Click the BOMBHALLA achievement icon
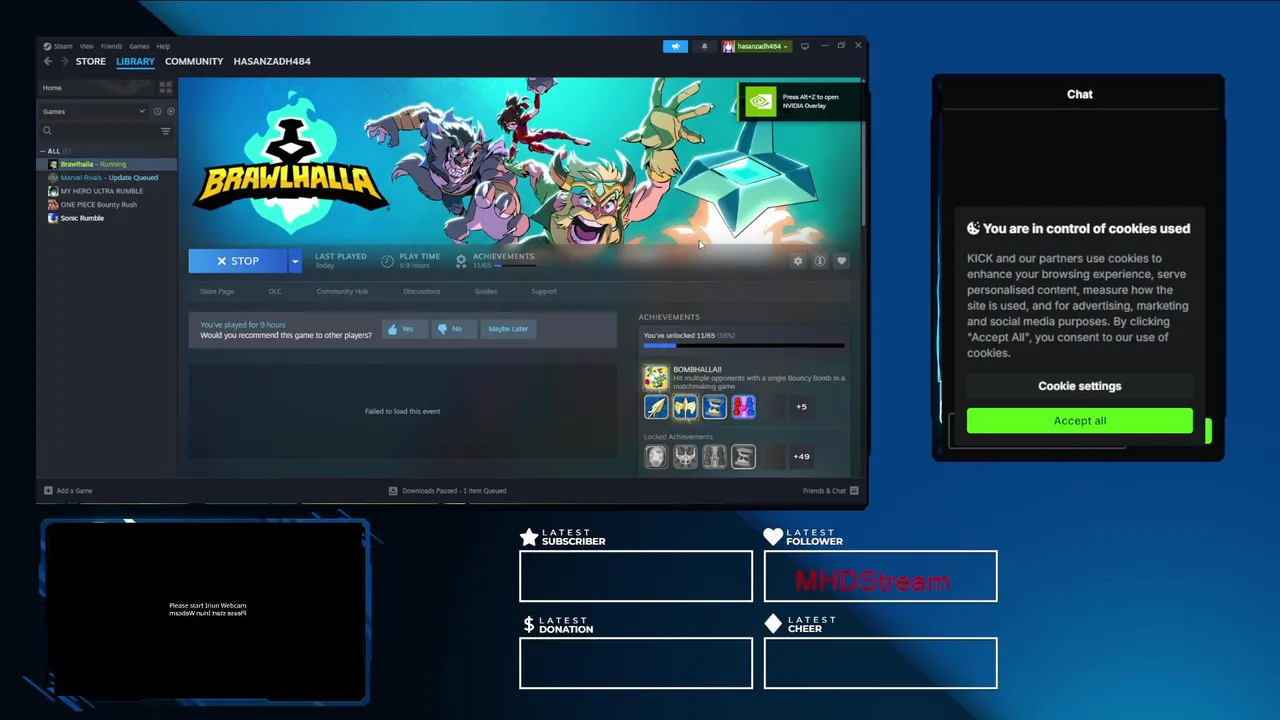Image resolution: width=1280 pixels, height=720 pixels. click(x=656, y=377)
